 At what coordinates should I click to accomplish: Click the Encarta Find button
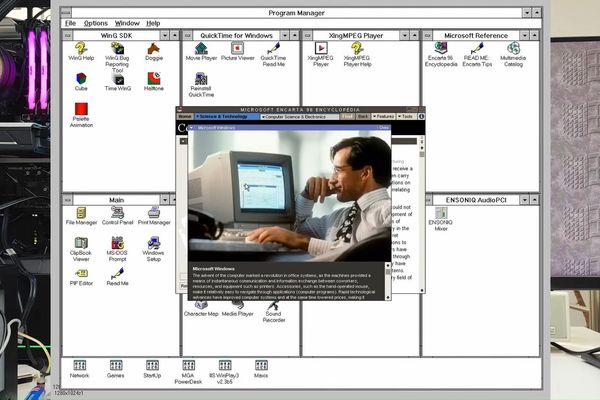[x=347, y=116]
